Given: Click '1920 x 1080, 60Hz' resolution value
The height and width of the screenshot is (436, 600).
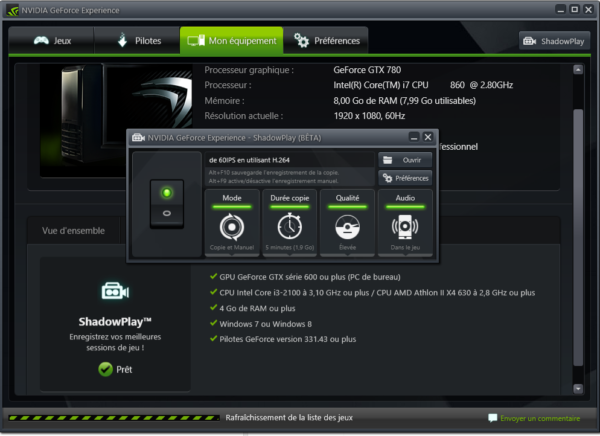Looking at the screenshot, I should 369,116.
